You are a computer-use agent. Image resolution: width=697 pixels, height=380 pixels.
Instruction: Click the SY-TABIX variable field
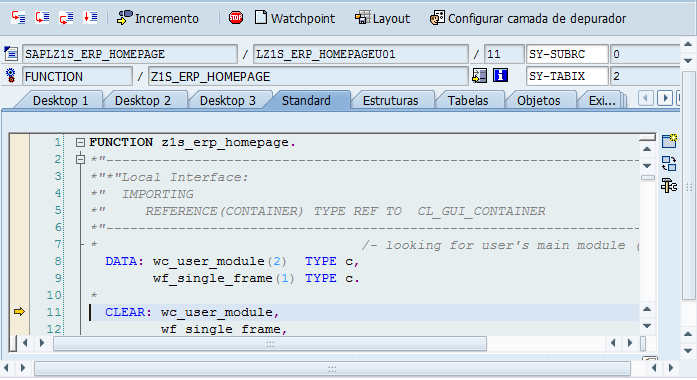coord(567,76)
